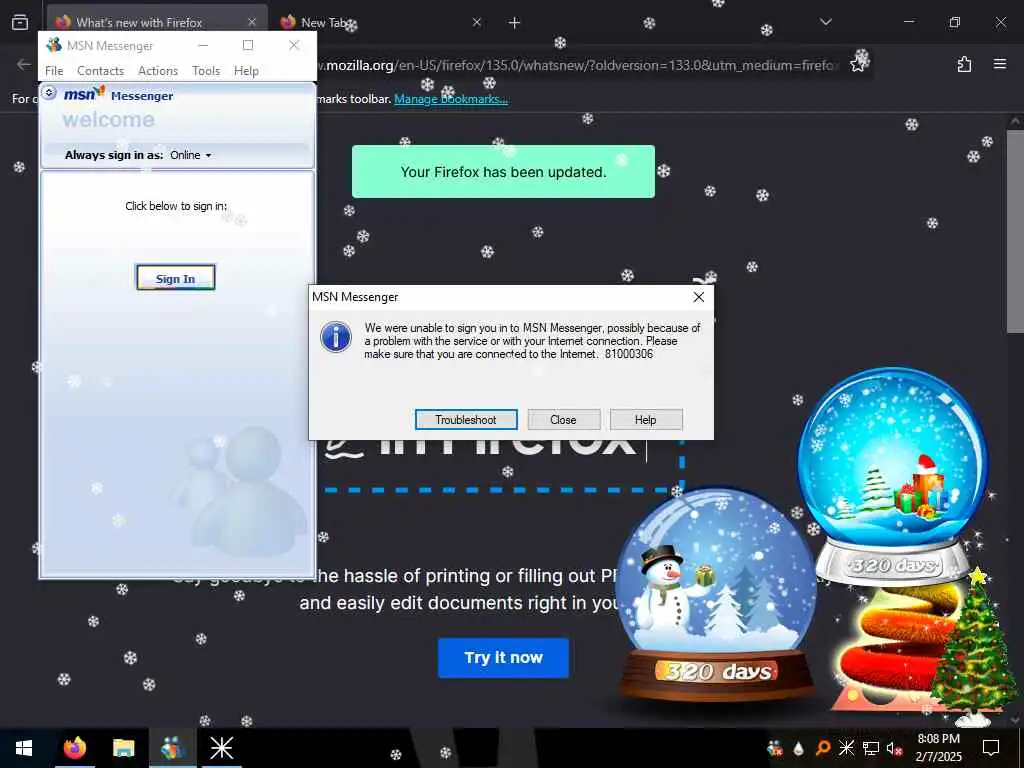Open the File menu in MSN Messenger
The width and height of the screenshot is (1024, 768).
tap(54, 71)
